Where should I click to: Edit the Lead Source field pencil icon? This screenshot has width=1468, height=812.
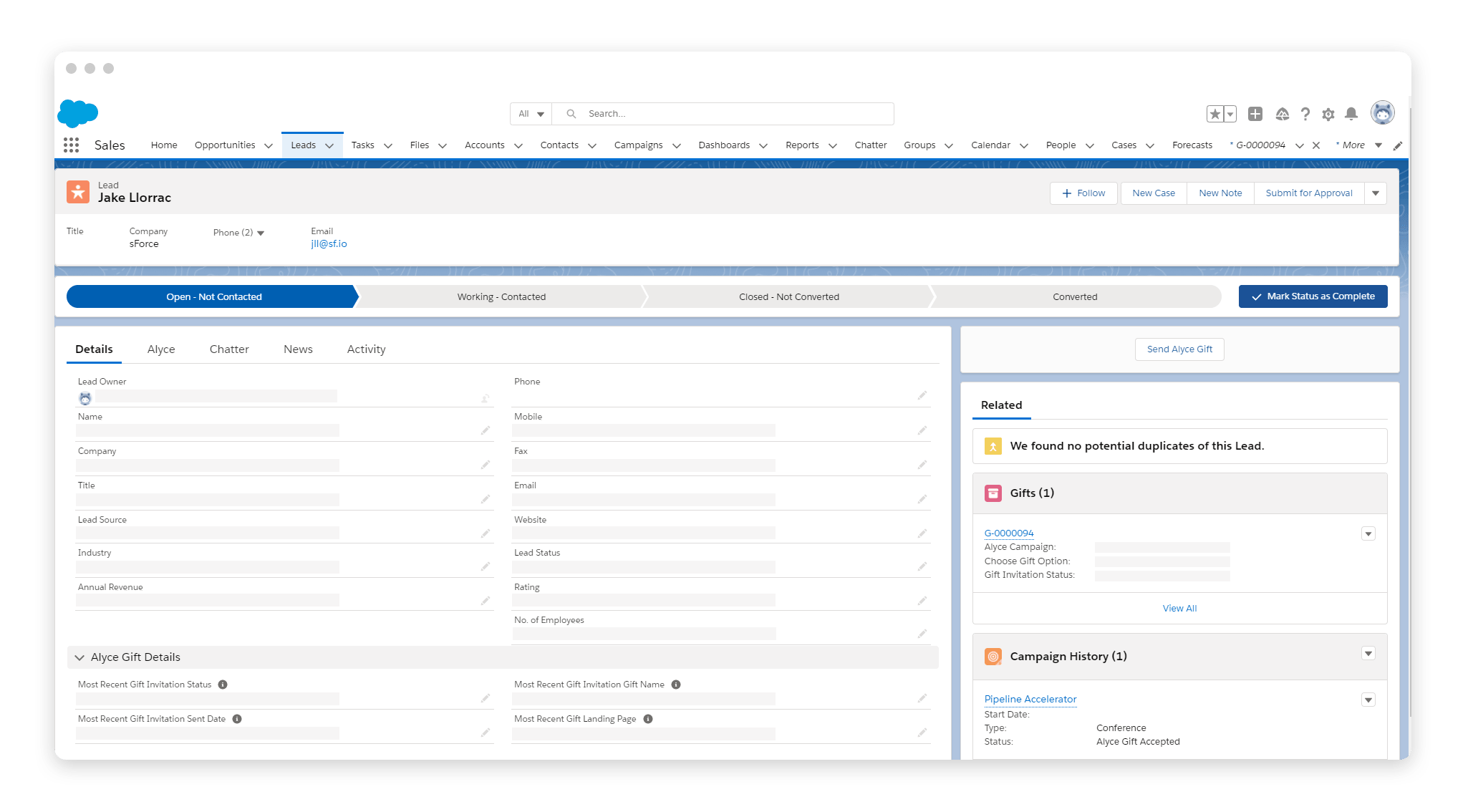486,533
